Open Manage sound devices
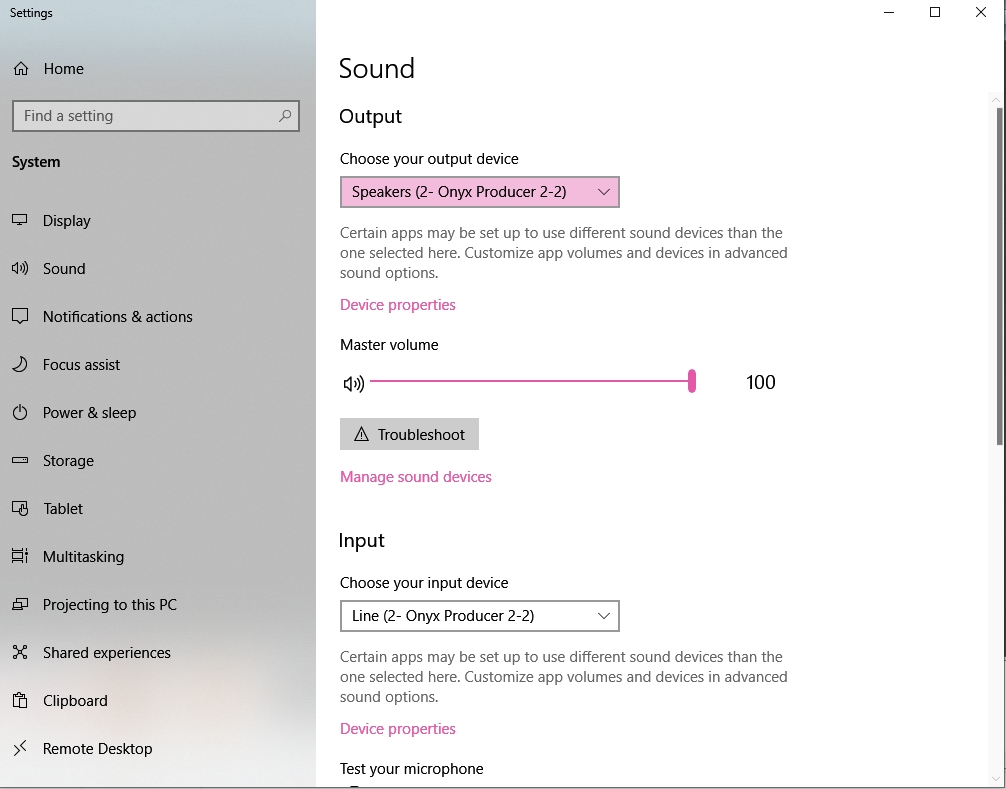The width and height of the screenshot is (1006, 789). coord(416,476)
